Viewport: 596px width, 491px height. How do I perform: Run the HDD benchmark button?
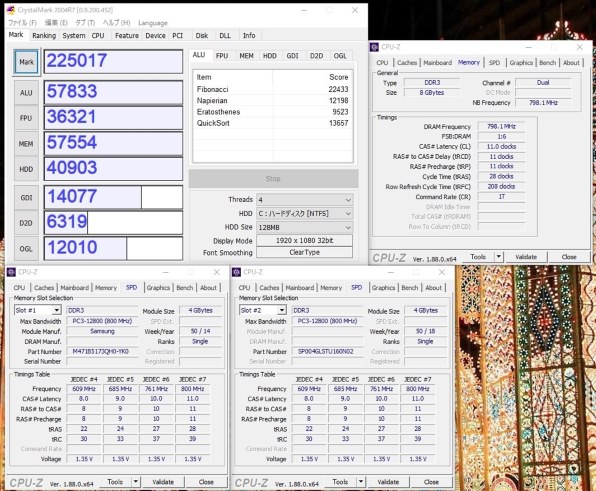[26, 169]
